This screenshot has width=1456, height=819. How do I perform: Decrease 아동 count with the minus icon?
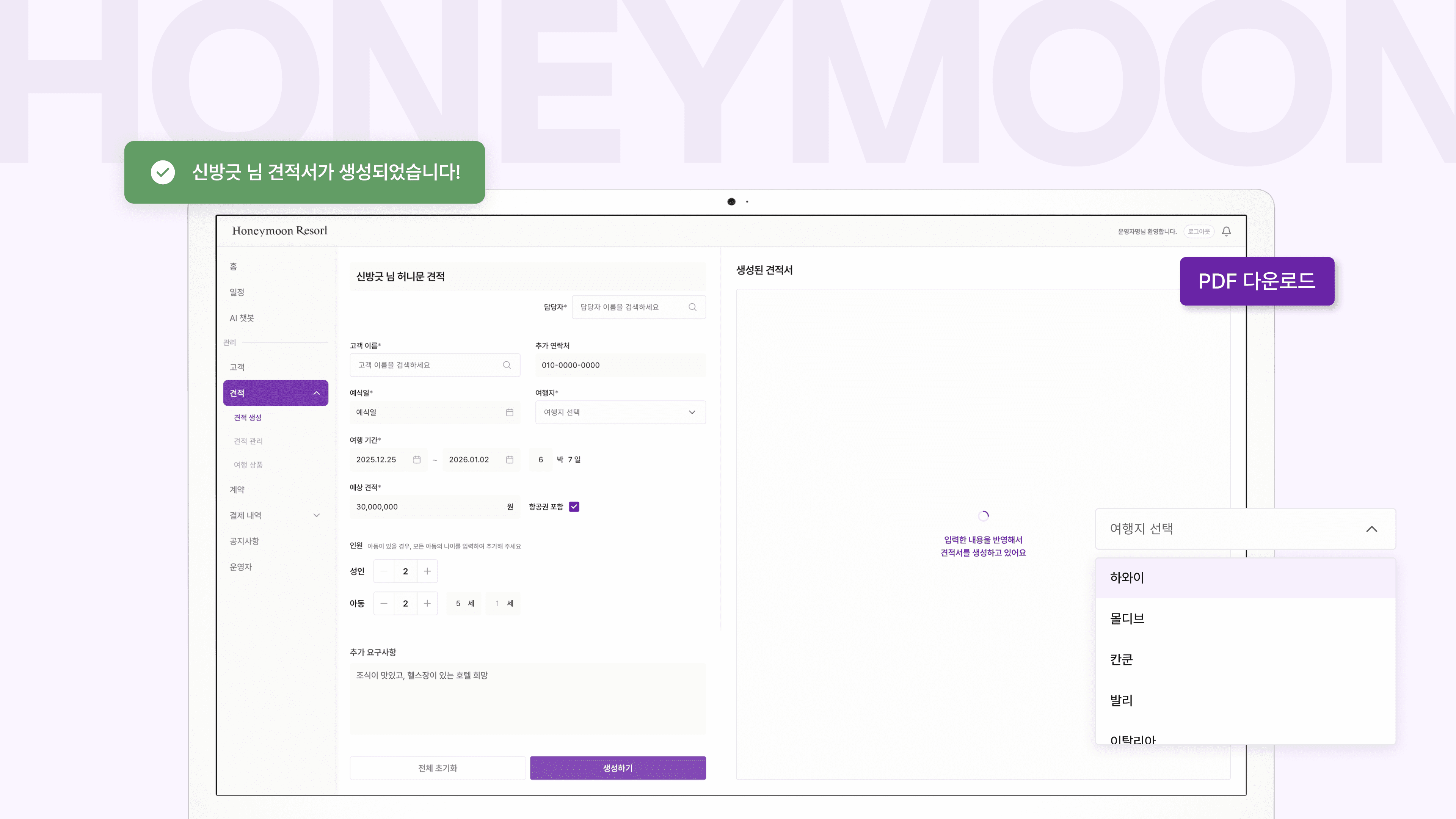click(384, 603)
